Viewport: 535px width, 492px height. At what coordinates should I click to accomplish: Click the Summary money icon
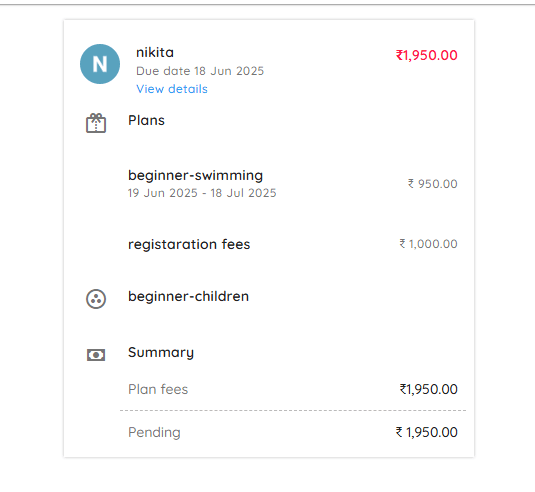pyautogui.click(x=96, y=355)
